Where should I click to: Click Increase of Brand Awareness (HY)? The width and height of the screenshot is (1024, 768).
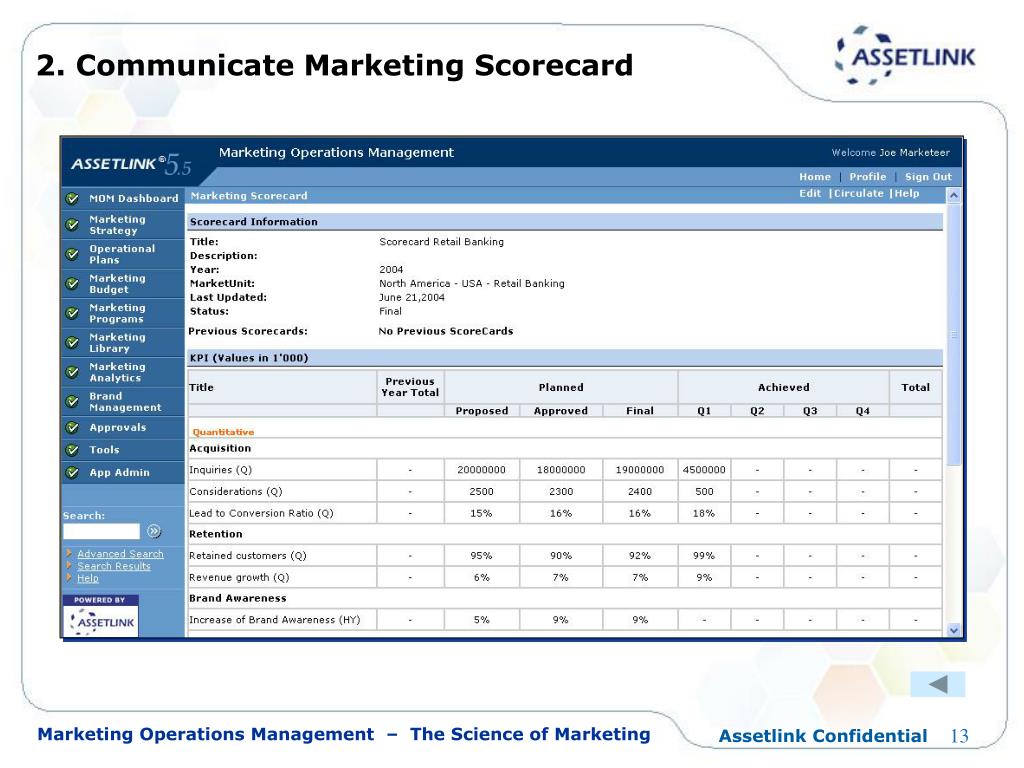coord(274,620)
